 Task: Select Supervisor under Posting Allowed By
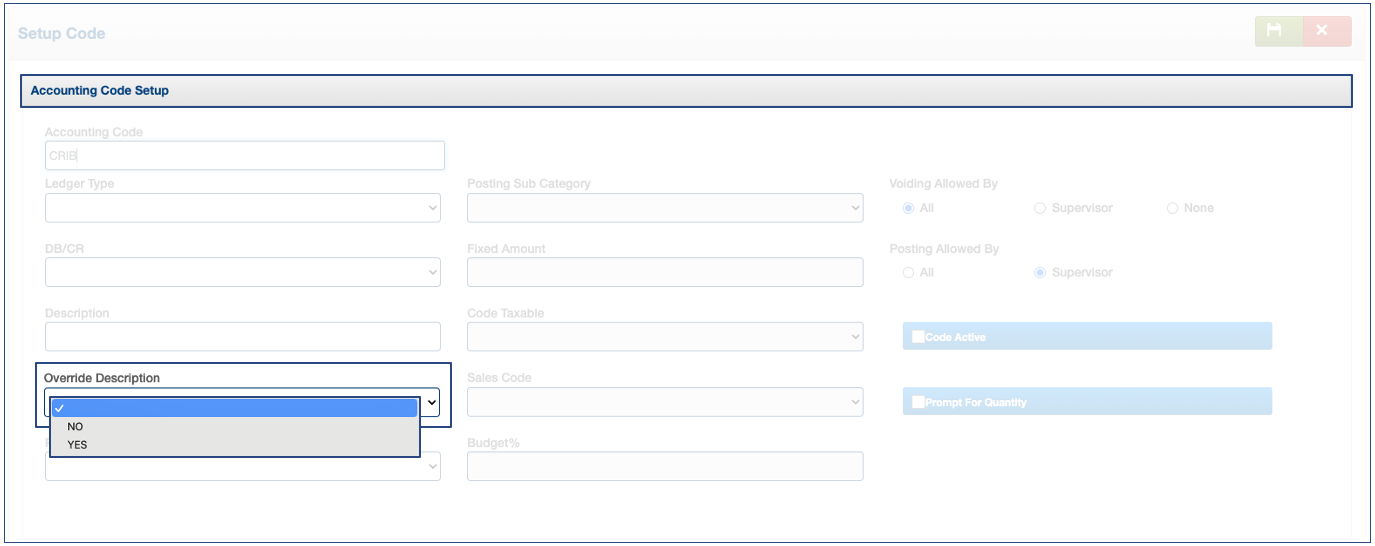pyautogui.click(x=1040, y=272)
